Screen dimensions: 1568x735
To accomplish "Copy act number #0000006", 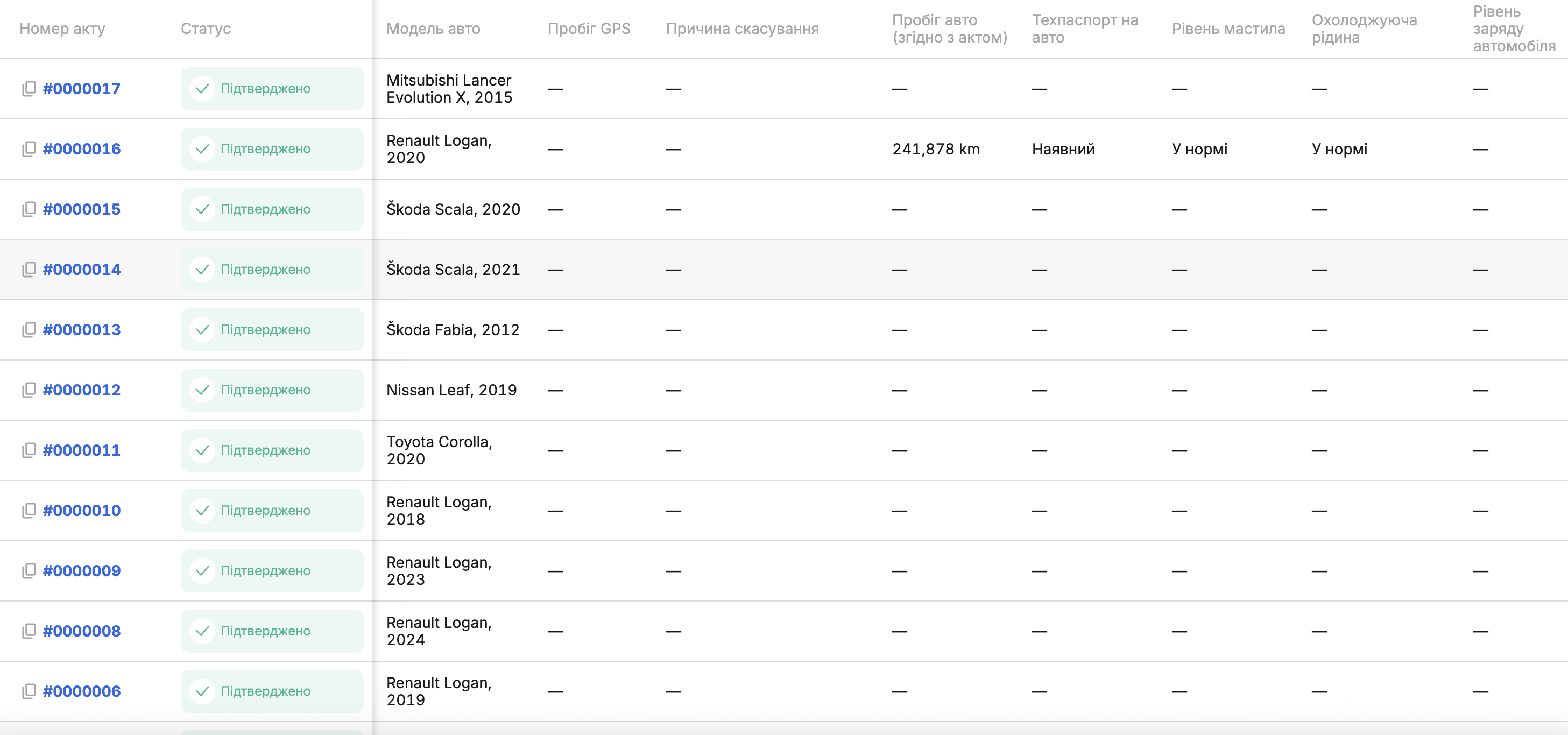I will pos(29,691).
